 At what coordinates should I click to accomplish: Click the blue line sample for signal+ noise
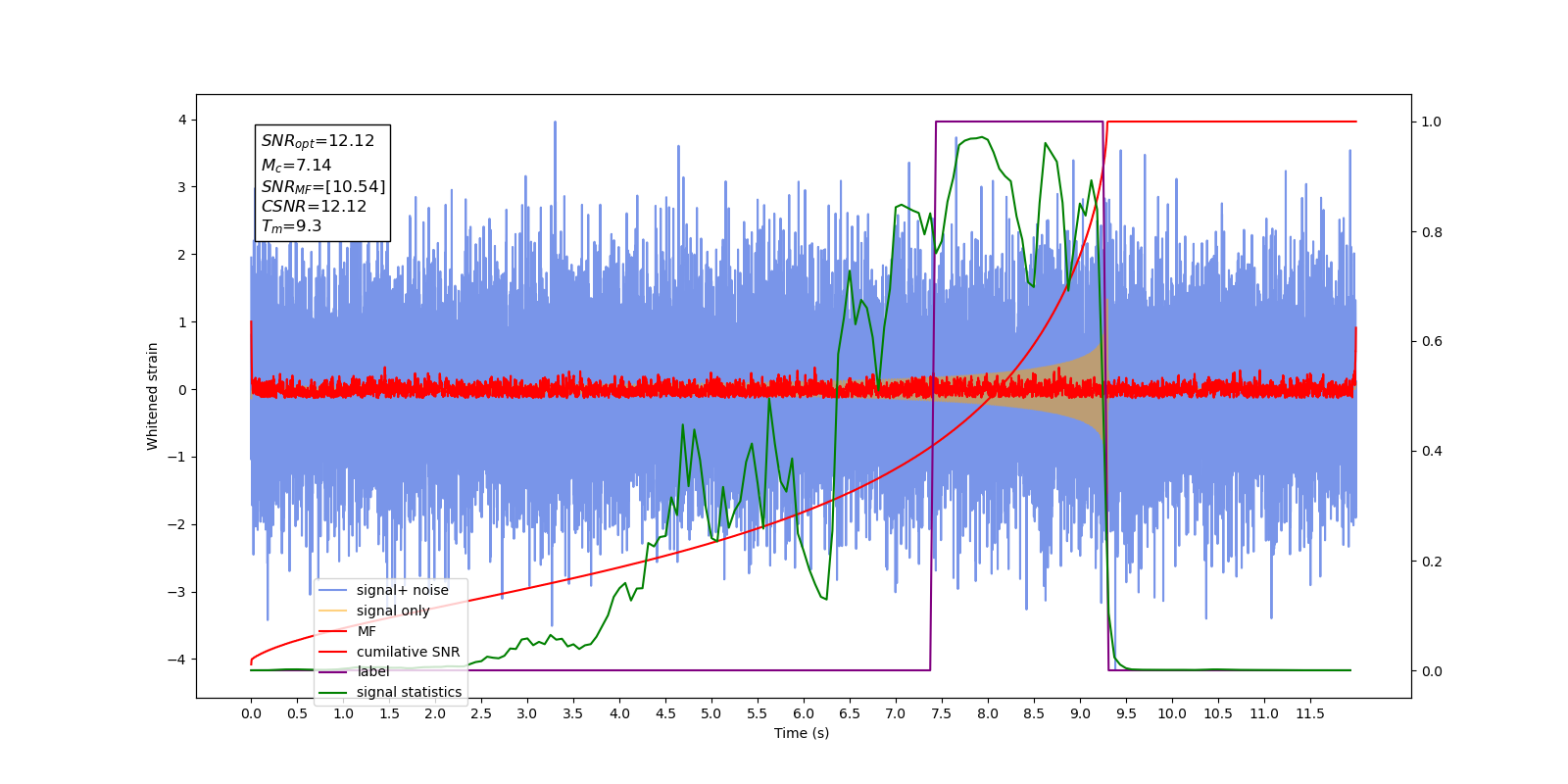point(333,590)
